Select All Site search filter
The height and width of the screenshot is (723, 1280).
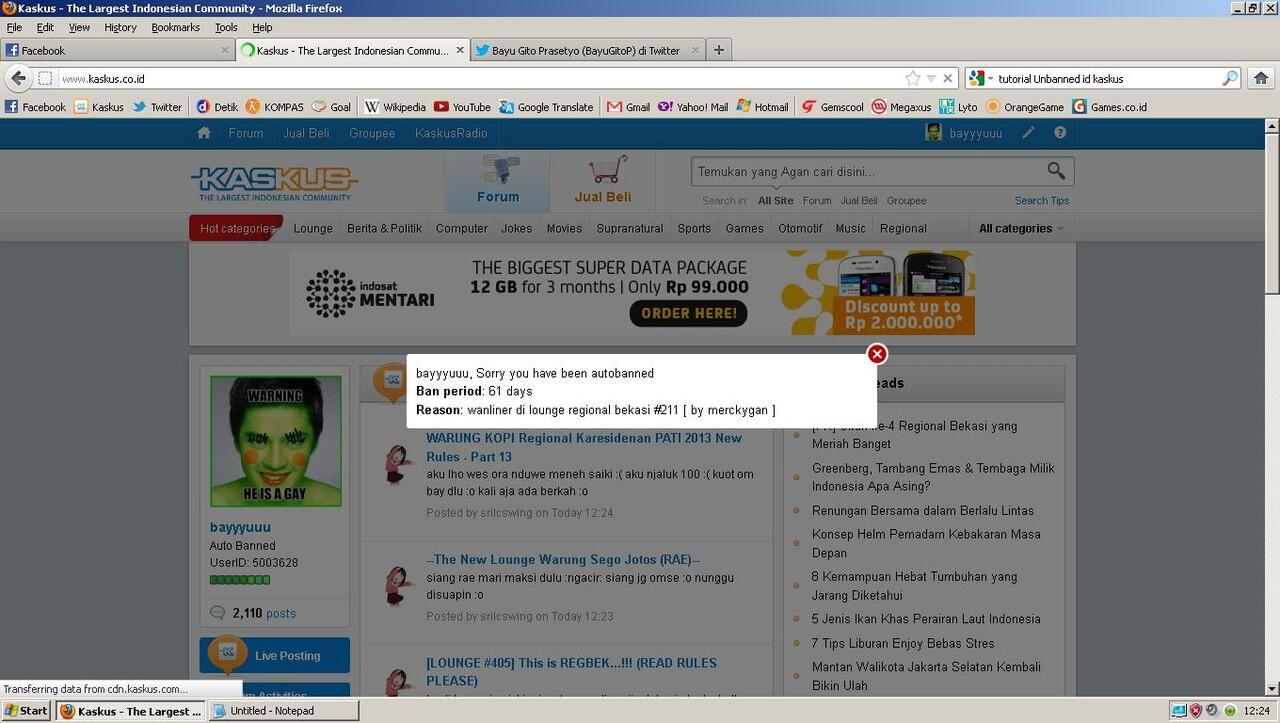point(775,200)
